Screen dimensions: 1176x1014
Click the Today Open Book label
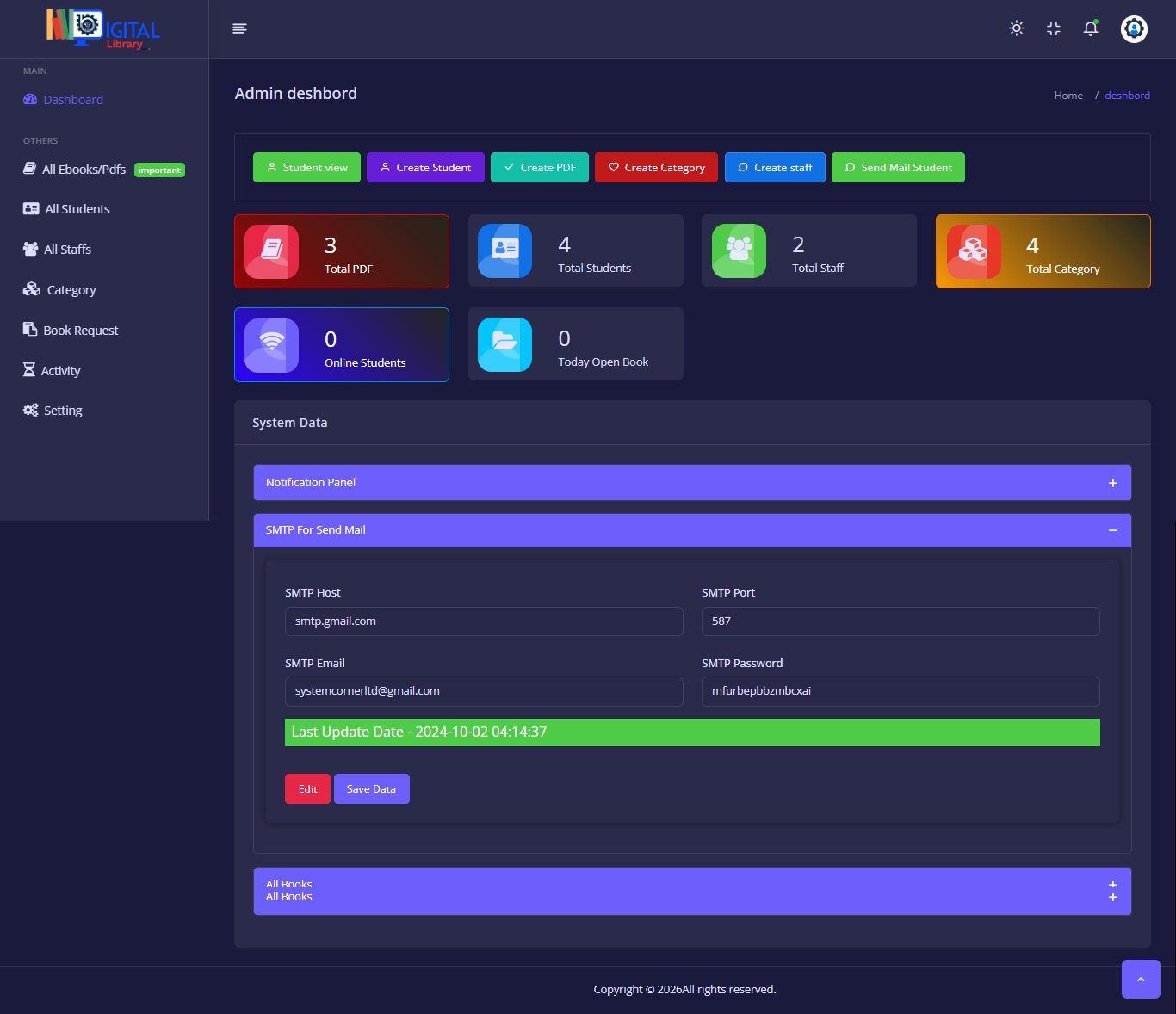coord(603,362)
